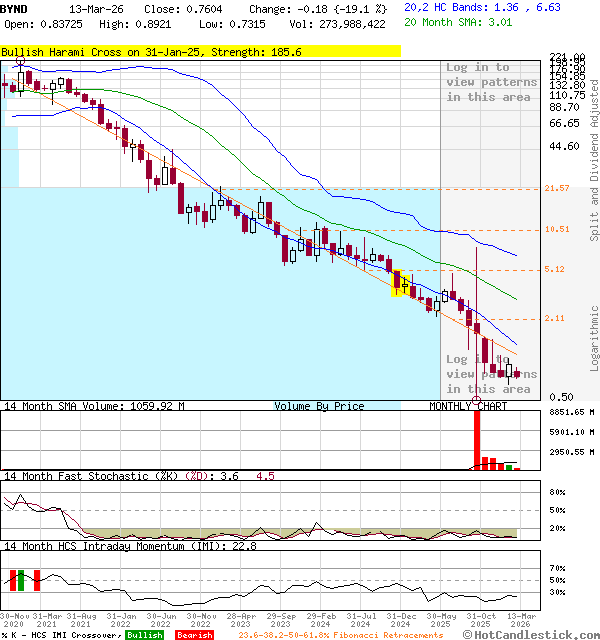The height and width of the screenshot is (640, 600).
Task: Select the Bullish Harami Cross pattern banner
Action: click(x=151, y=51)
